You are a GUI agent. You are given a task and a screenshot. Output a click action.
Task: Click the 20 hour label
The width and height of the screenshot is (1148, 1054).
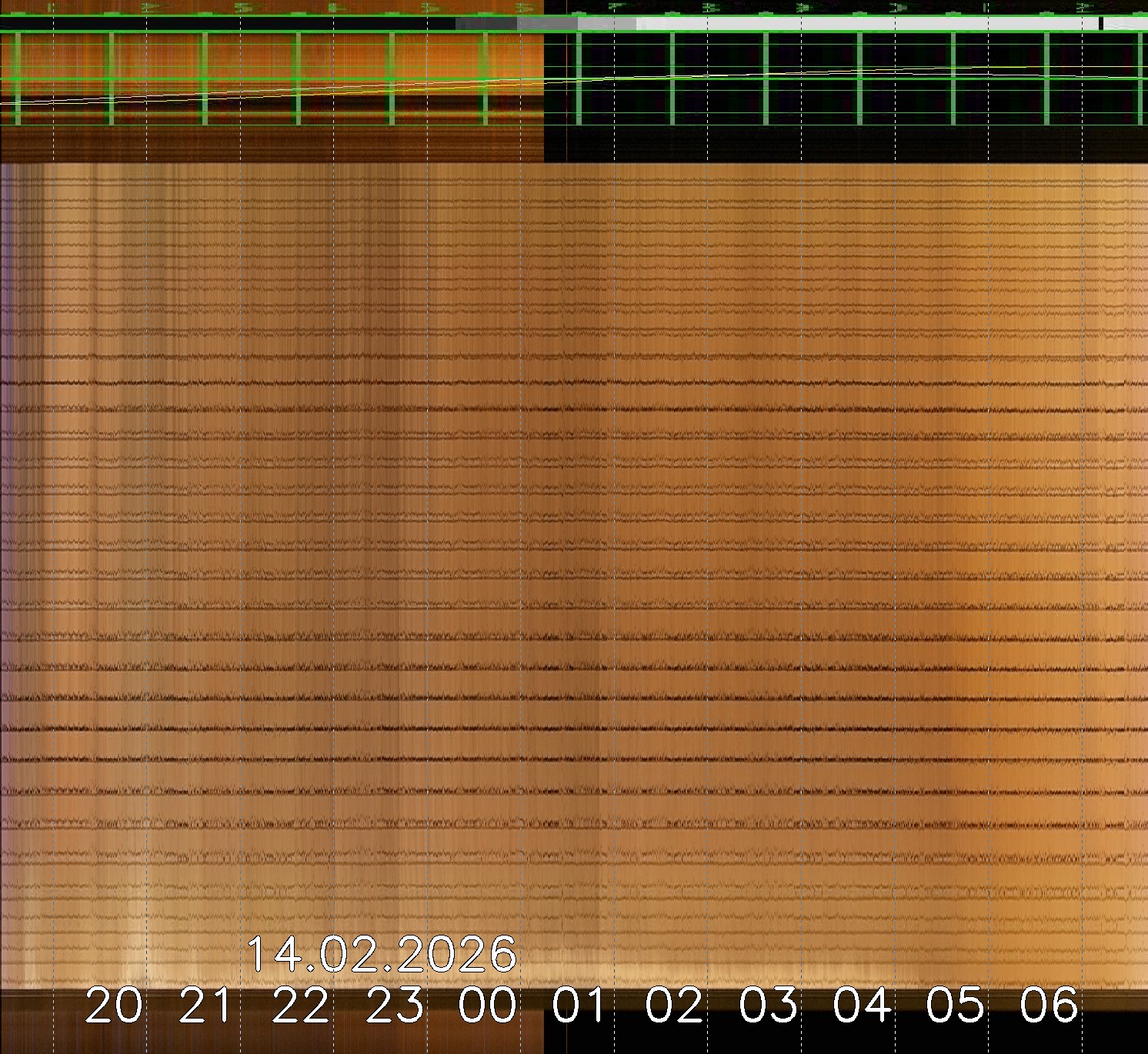[114, 1006]
